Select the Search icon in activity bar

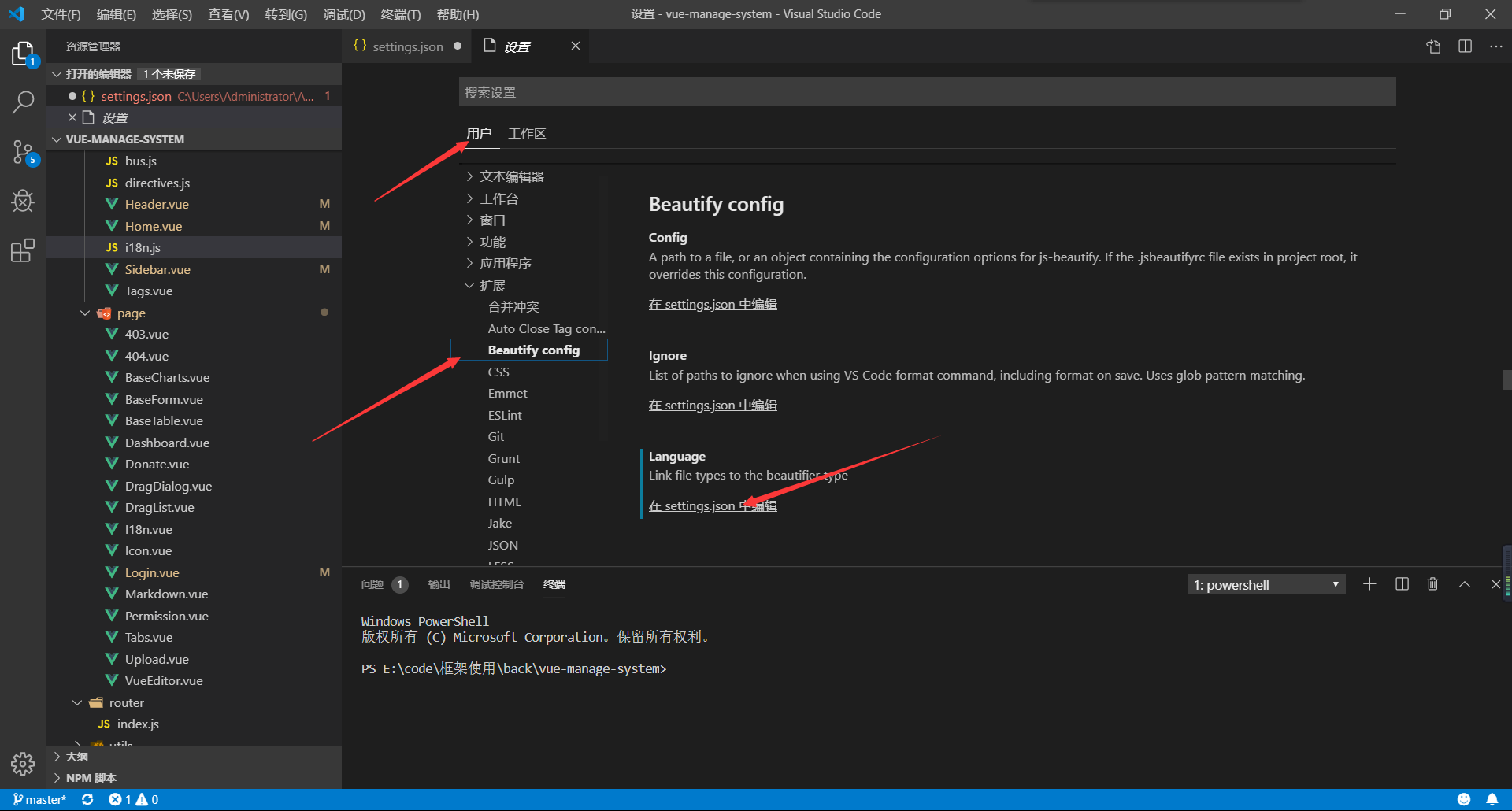pyautogui.click(x=23, y=102)
